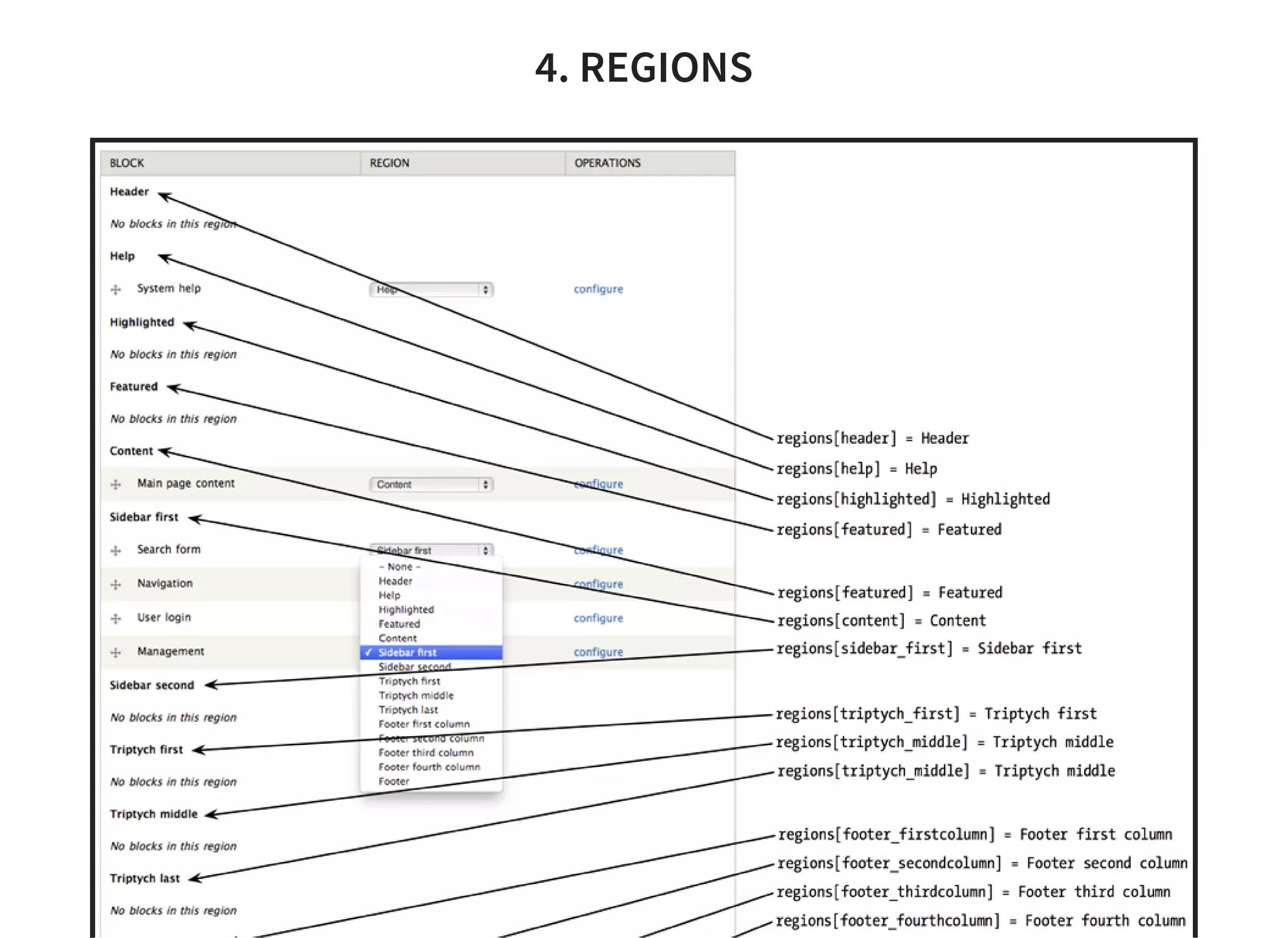Choose Footer fourth column in the list
Viewport: 1288px width, 938px height.
(x=429, y=767)
